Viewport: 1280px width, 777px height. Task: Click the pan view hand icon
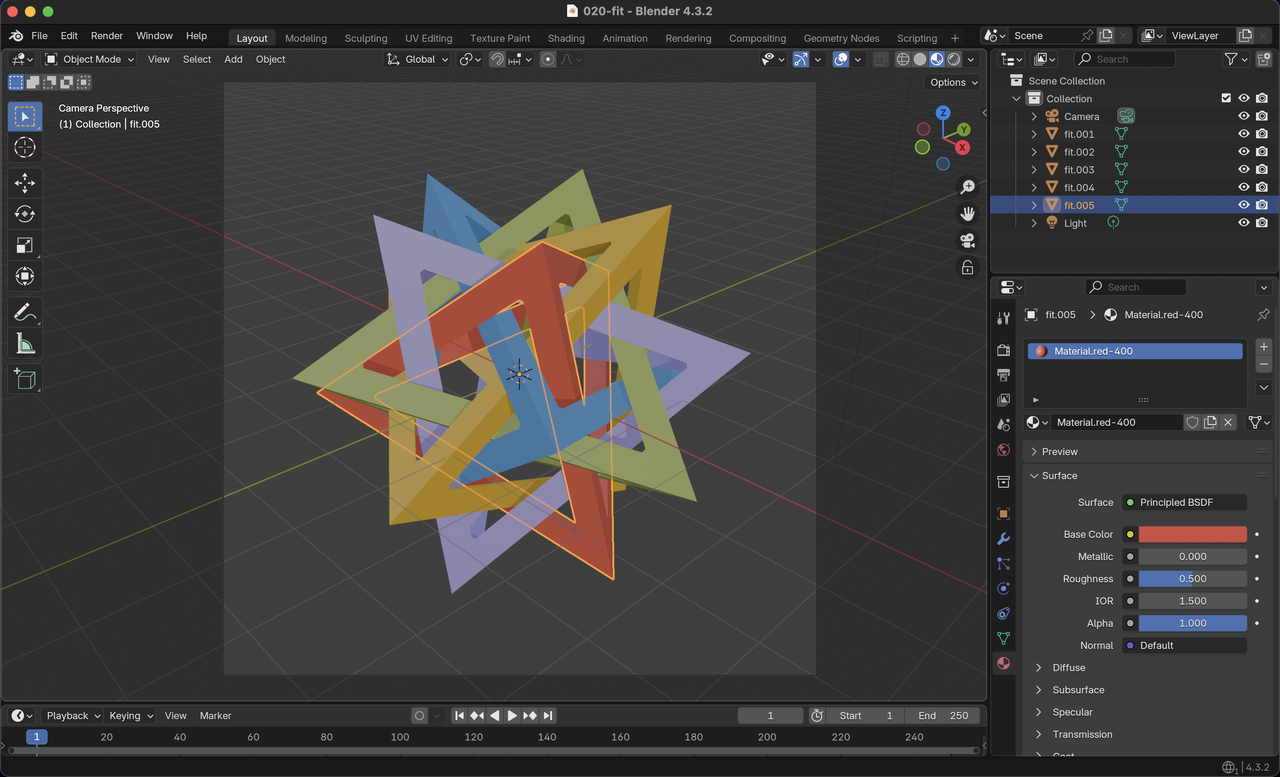[x=967, y=214]
